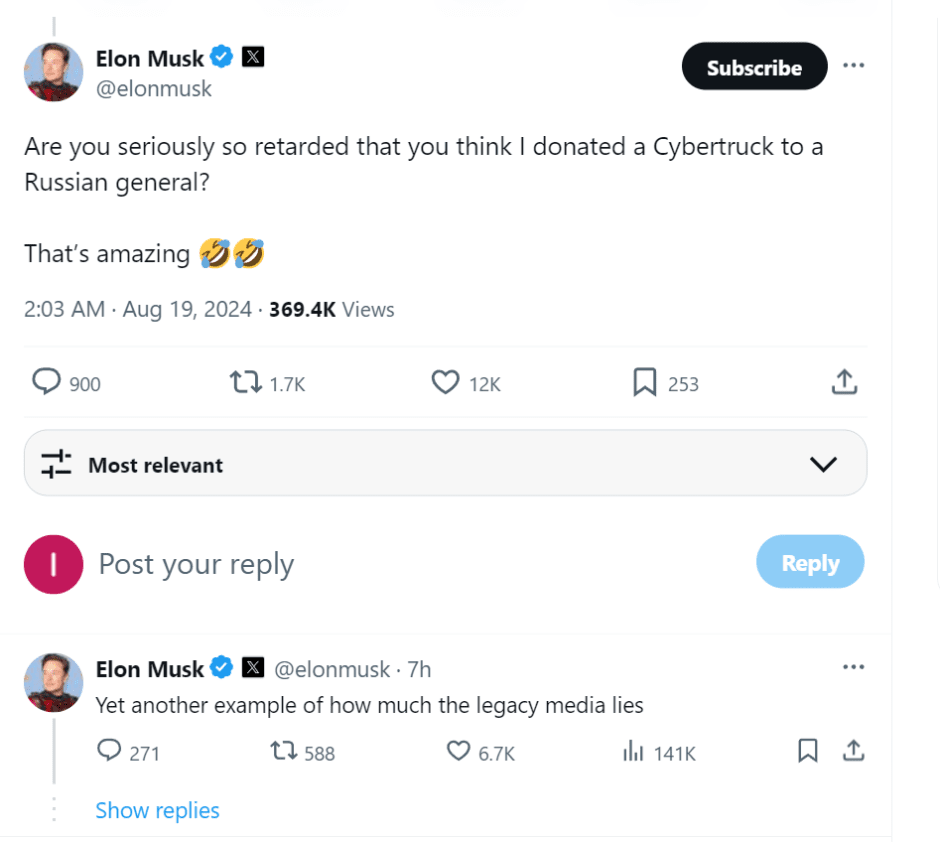Repost the main Cybertruck tweet
940x842 pixels.
pos(246,383)
